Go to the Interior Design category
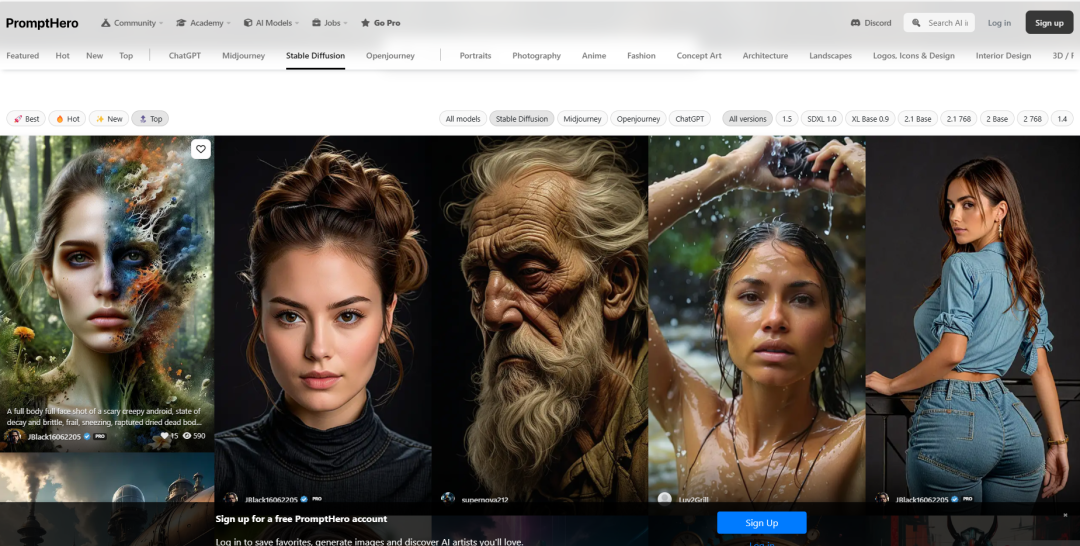This screenshot has width=1080, height=546. pos(1004,56)
